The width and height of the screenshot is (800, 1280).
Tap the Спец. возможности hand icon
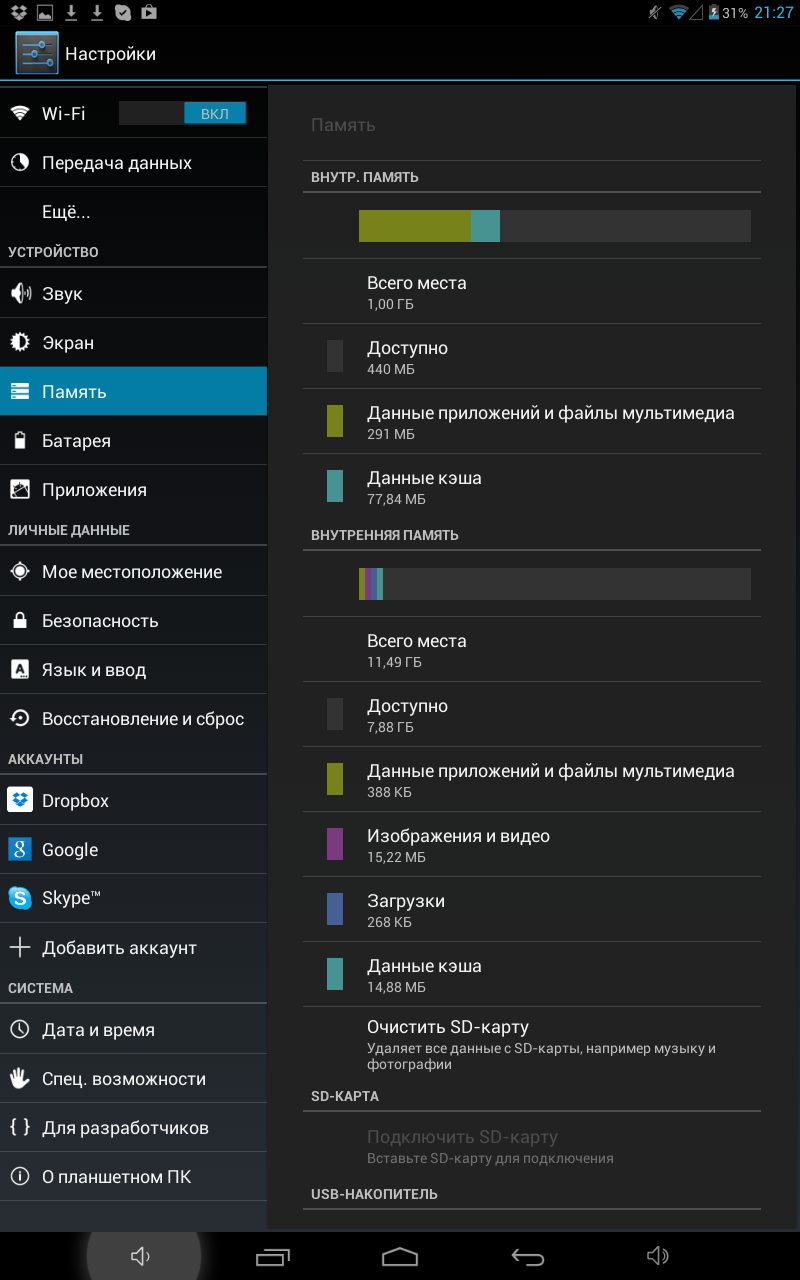coord(19,1078)
